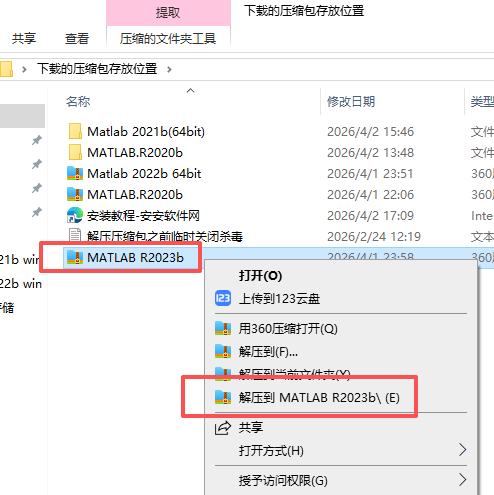494x495 pixels.
Task: Click the share icon beside 共享 in menu
Action: point(223,428)
